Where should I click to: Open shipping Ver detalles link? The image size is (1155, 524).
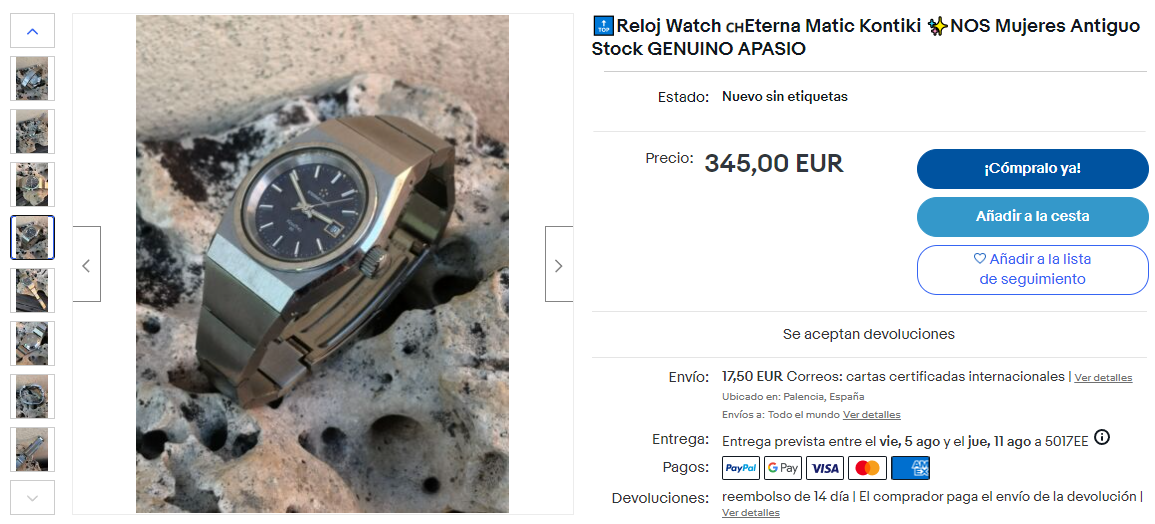point(1103,378)
